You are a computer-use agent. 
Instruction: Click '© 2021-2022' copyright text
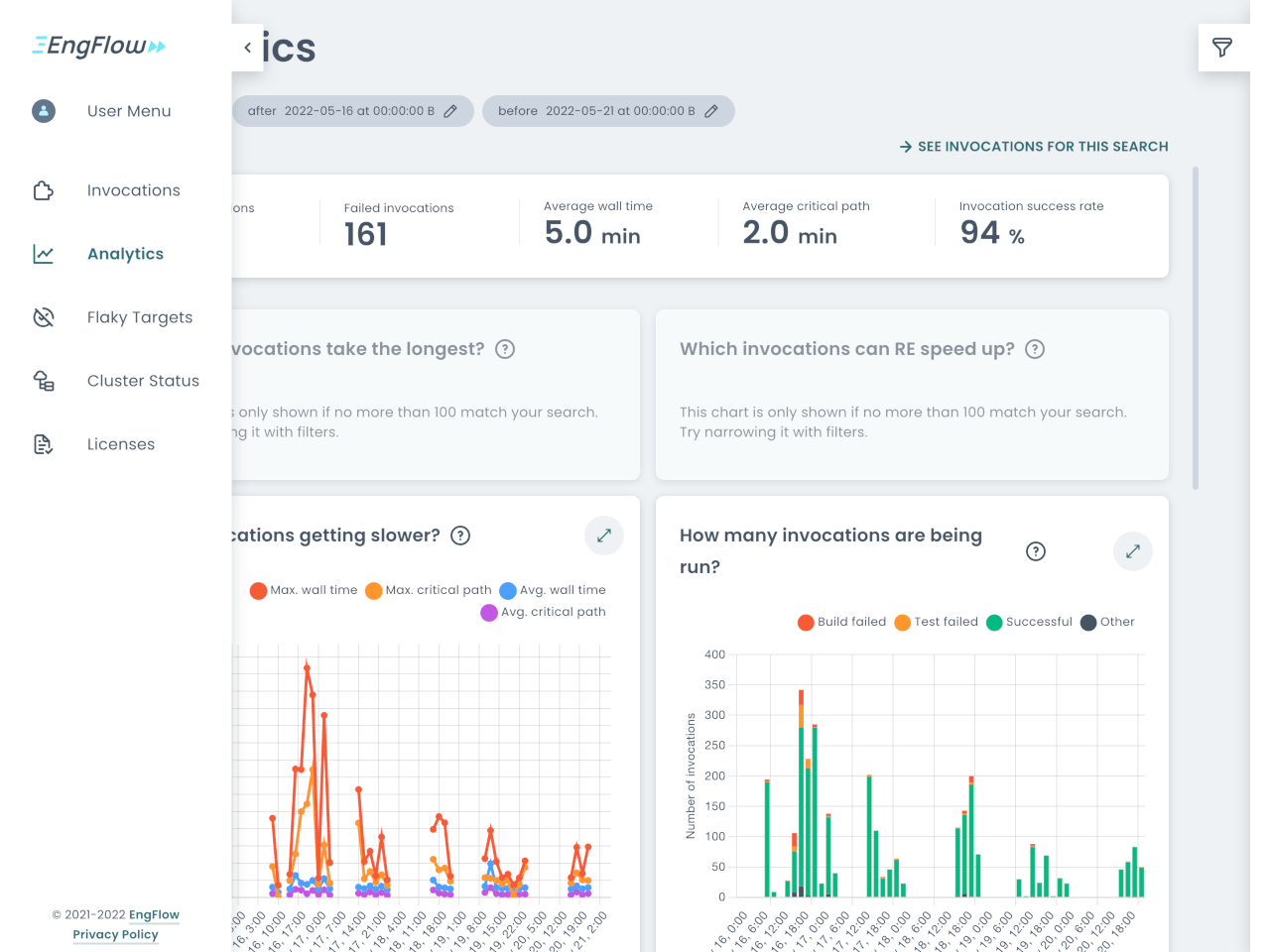(x=89, y=914)
